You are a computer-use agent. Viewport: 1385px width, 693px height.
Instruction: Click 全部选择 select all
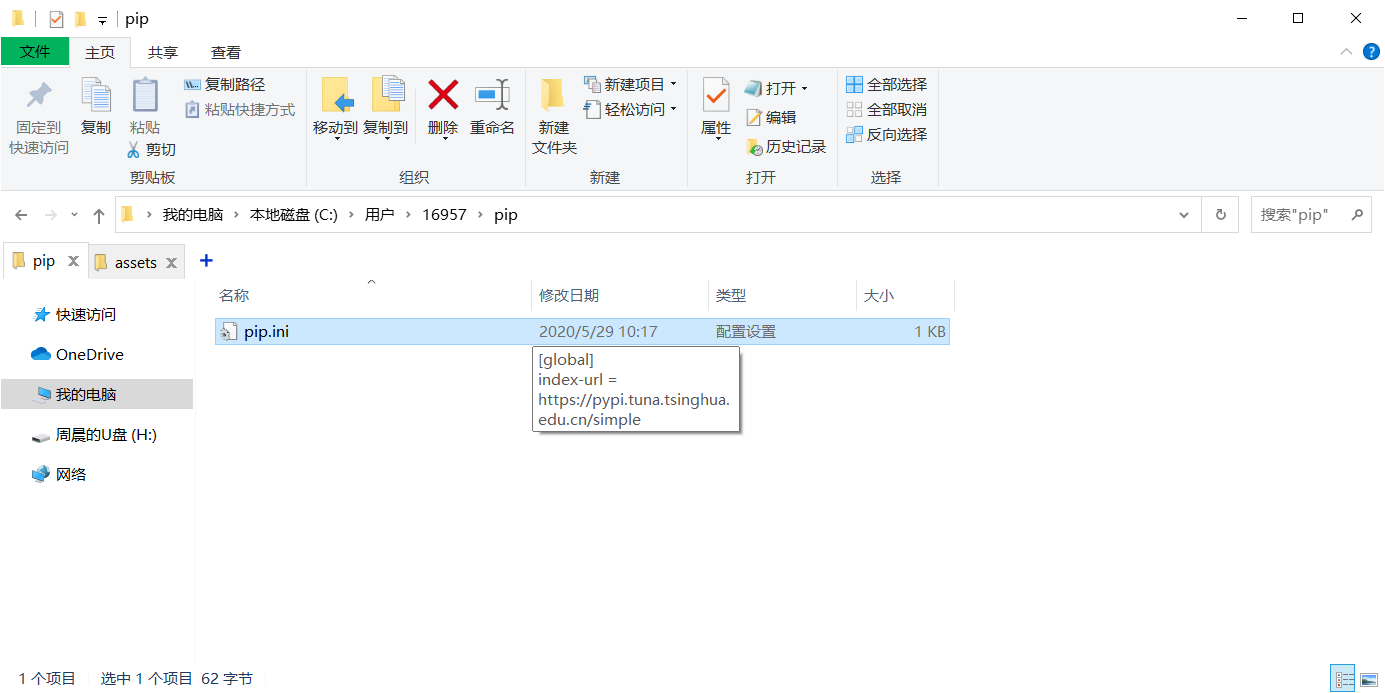pos(887,85)
